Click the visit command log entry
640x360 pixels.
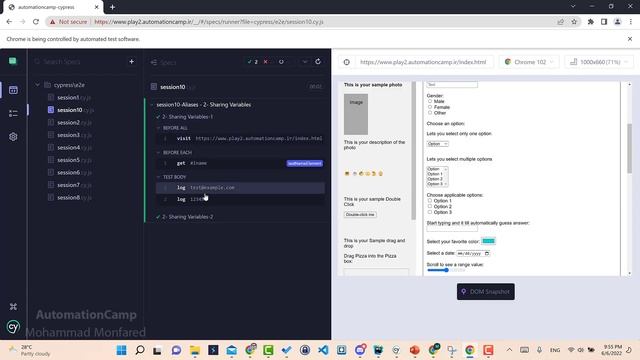[241, 138]
